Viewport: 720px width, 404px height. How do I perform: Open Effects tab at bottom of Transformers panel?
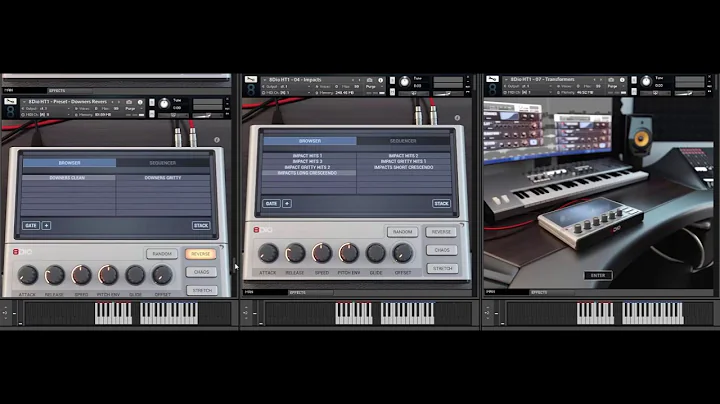pyautogui.click(x=551, y=292)
